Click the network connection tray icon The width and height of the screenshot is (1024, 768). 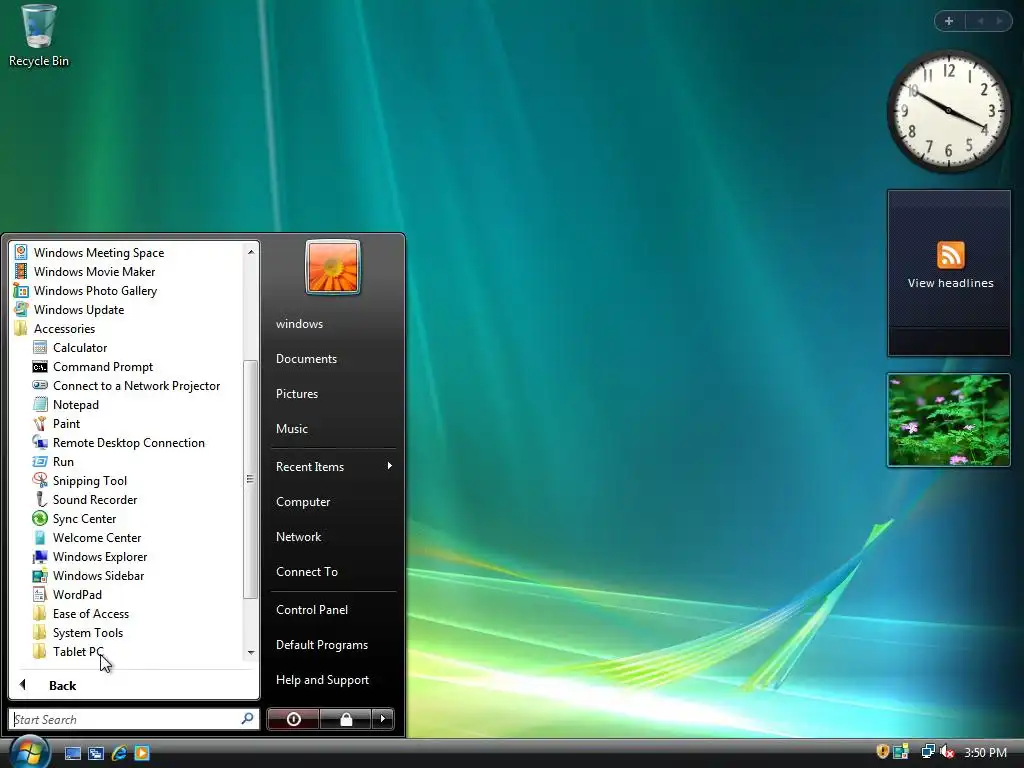pos(927,752)
